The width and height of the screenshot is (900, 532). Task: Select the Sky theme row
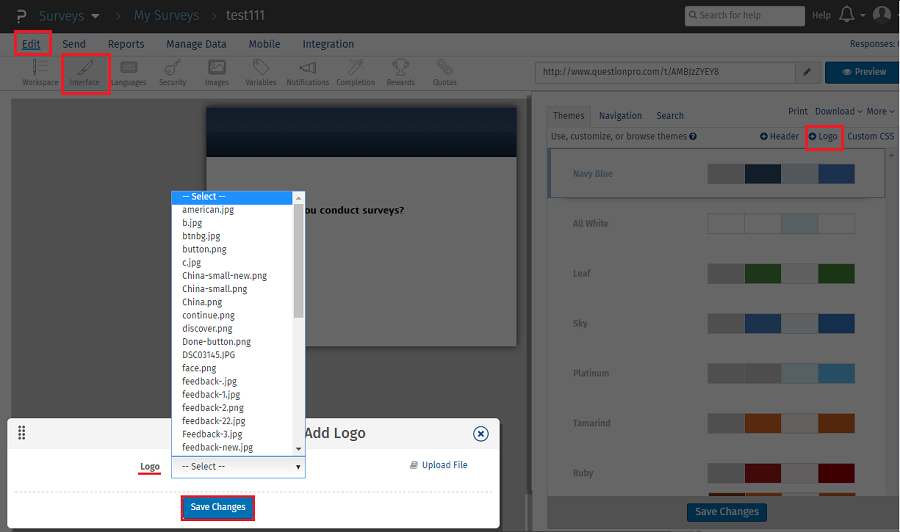tap(716, 324)
